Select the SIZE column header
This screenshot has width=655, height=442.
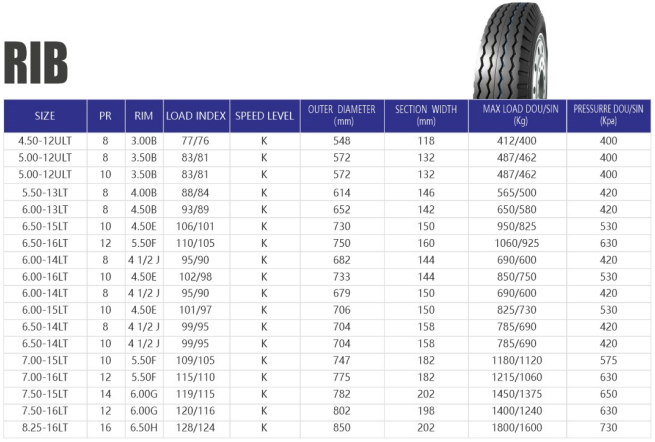pyautogui.click(x=45, y=116)
